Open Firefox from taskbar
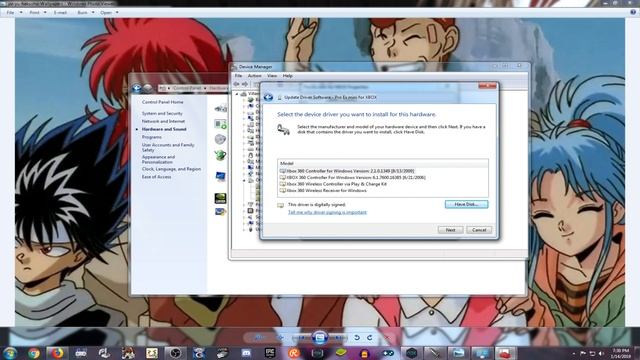The image size is (640, 360). [x=57, y=353]
